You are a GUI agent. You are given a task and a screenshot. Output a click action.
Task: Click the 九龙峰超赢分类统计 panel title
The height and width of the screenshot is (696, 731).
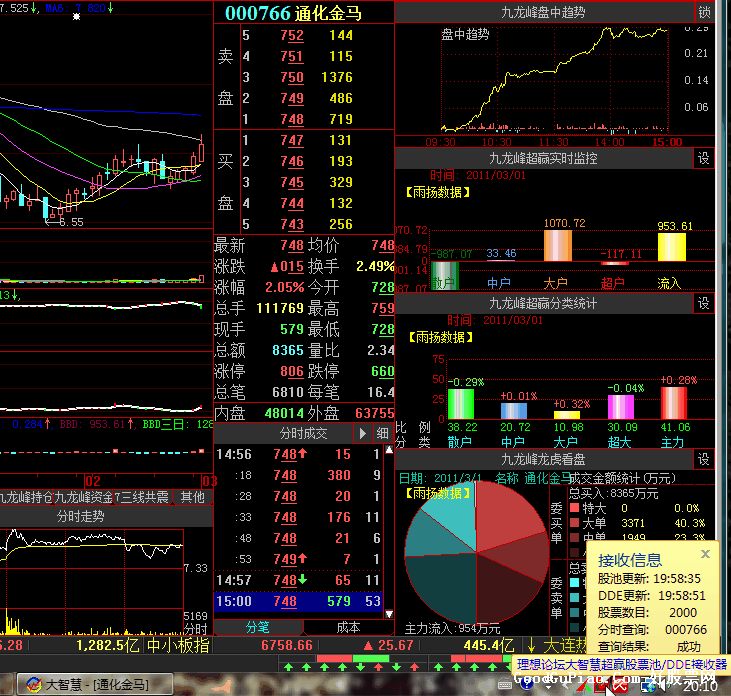click(543, 303)
